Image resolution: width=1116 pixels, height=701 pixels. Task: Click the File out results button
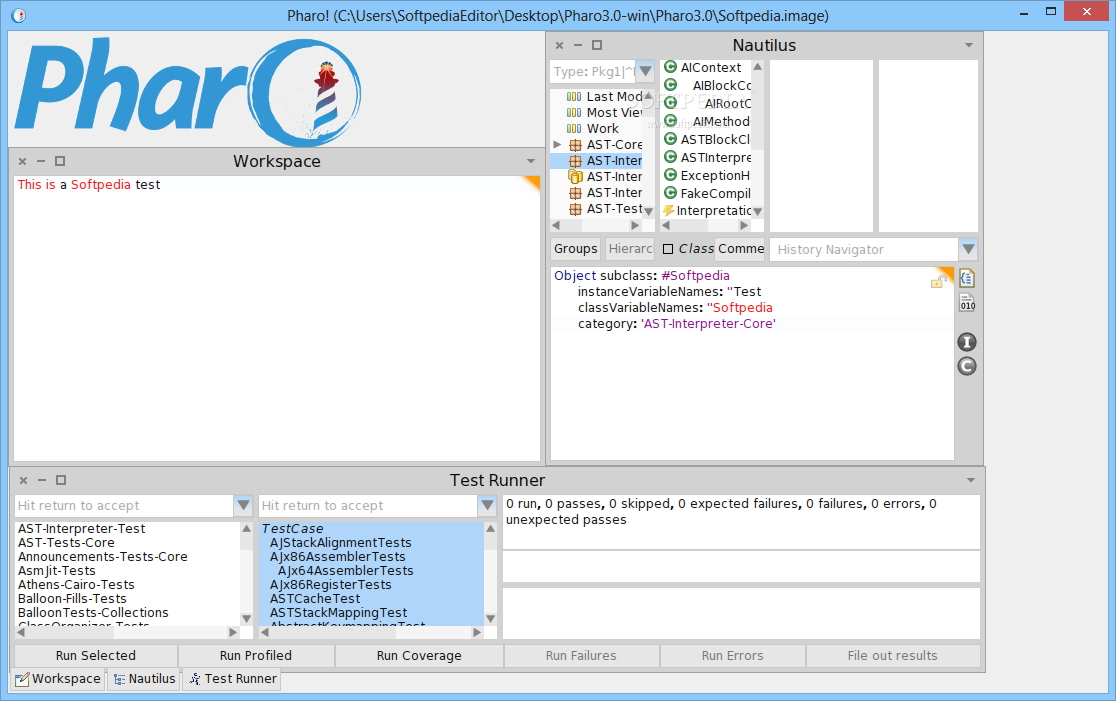(893, 655)
